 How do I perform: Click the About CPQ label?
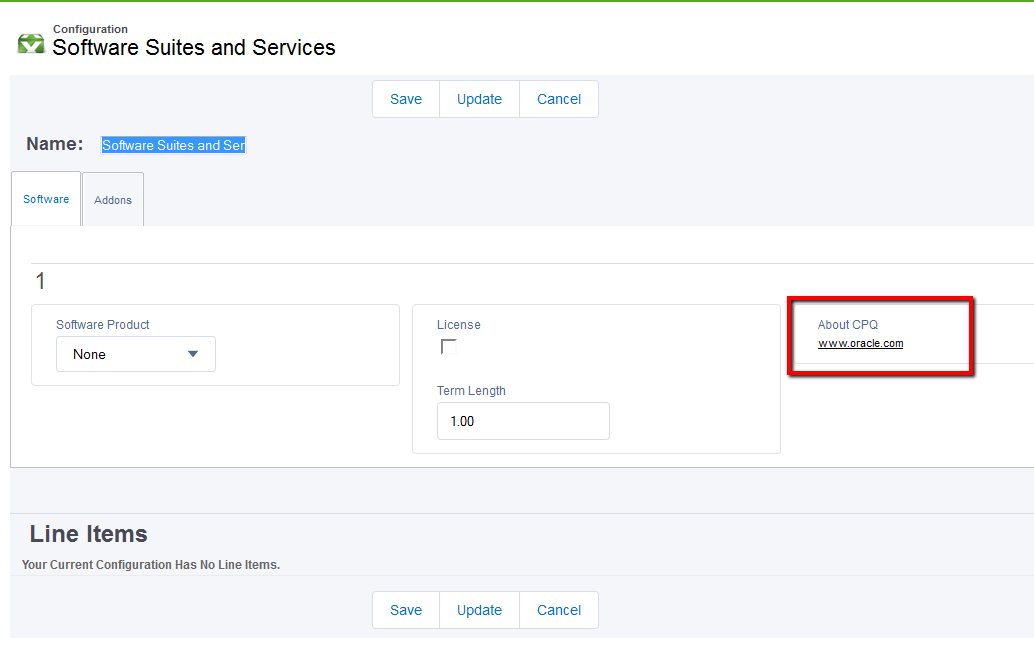pos(847,325)
